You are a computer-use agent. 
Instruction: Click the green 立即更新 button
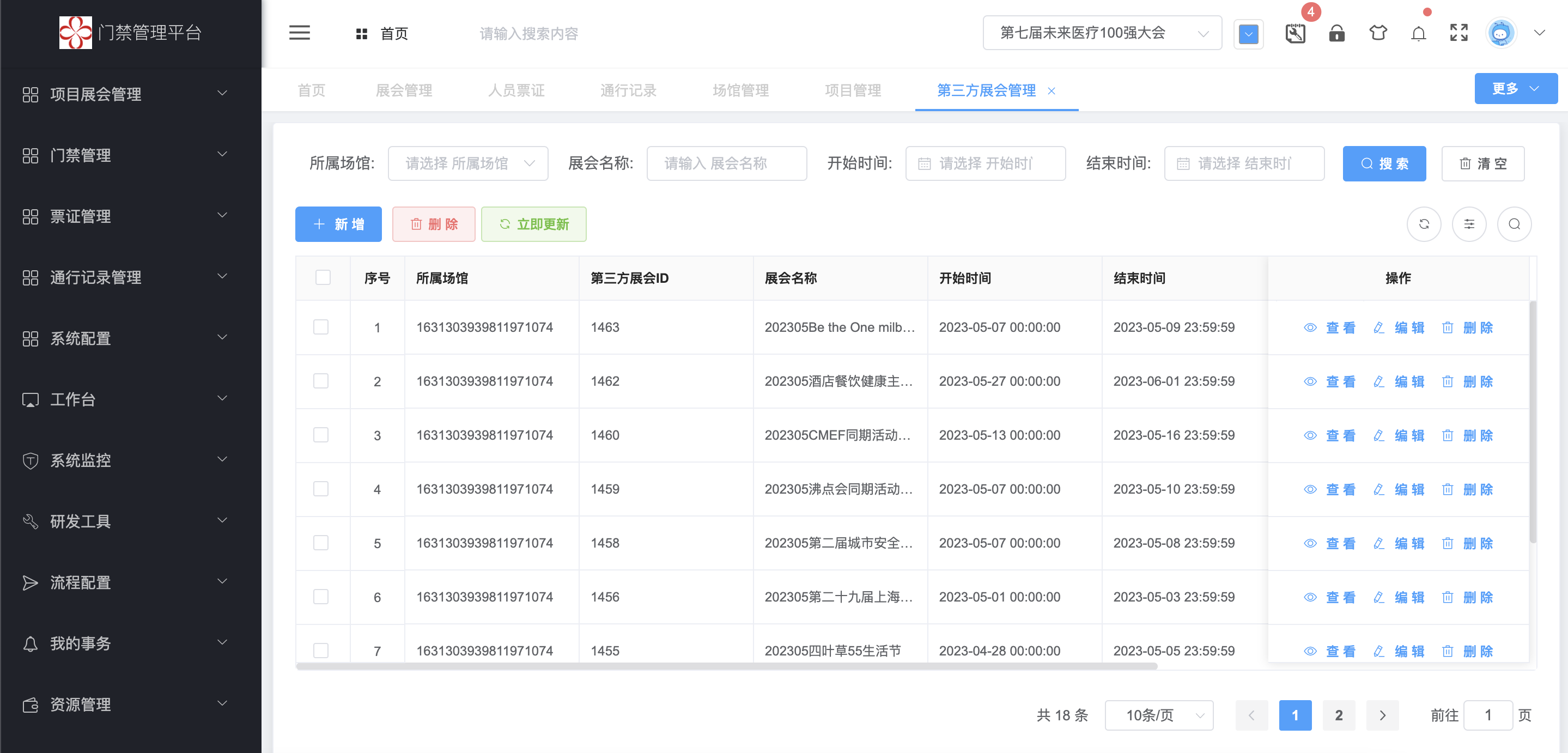534,224
